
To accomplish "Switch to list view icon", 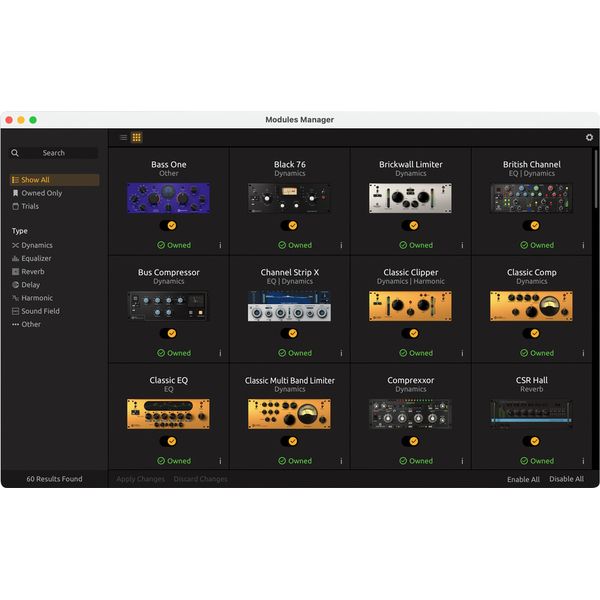I will point(123,137).
